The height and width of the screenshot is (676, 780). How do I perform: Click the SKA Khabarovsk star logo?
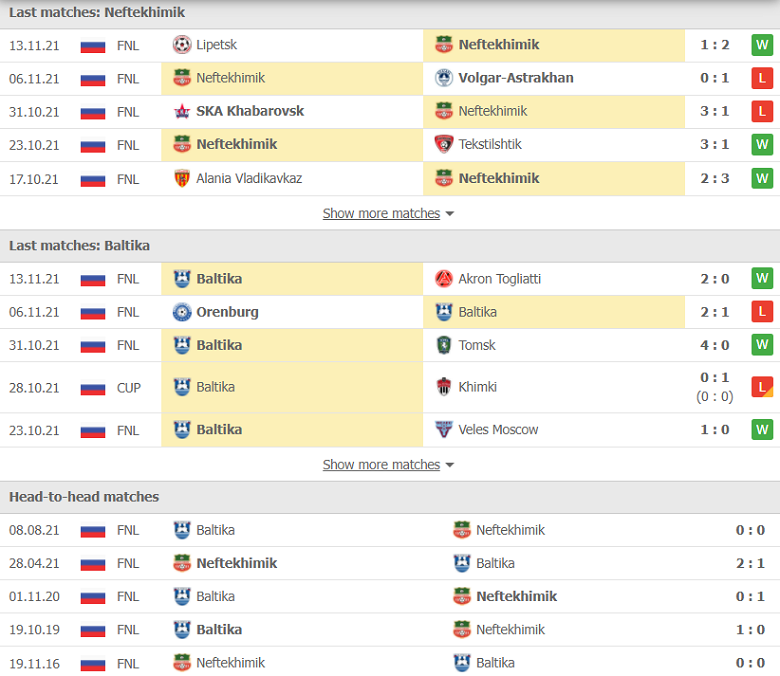(x=182, y=111)
